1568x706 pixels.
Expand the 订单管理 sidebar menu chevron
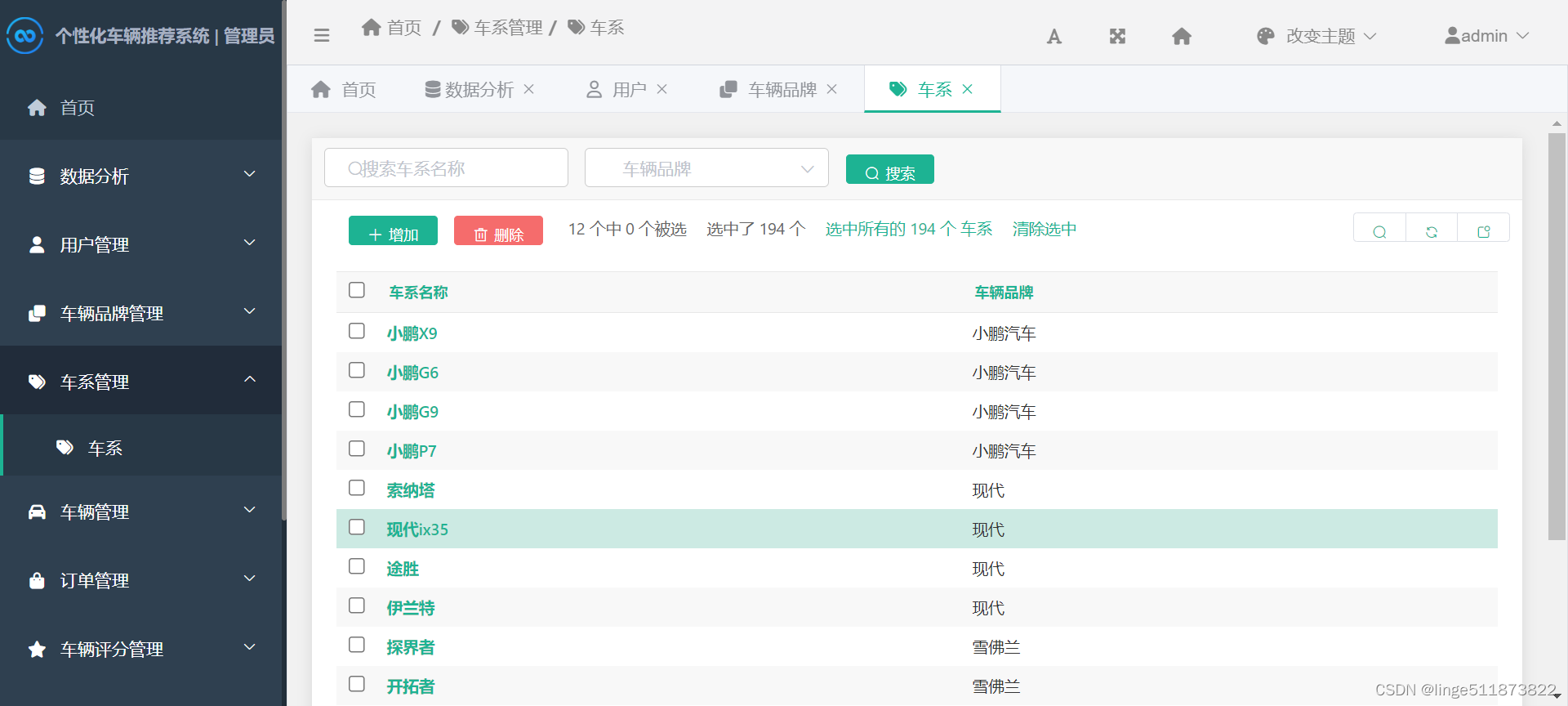click(x=250, y=579)
